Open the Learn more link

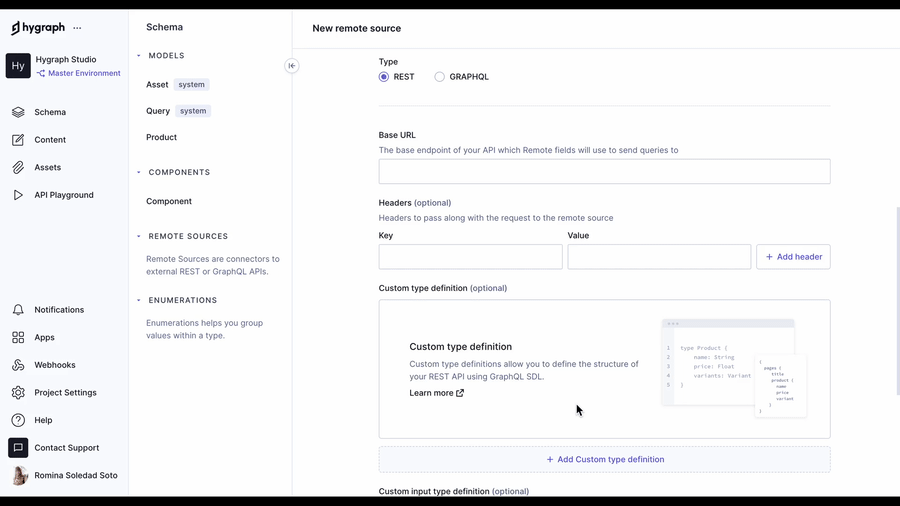point(436,393)
